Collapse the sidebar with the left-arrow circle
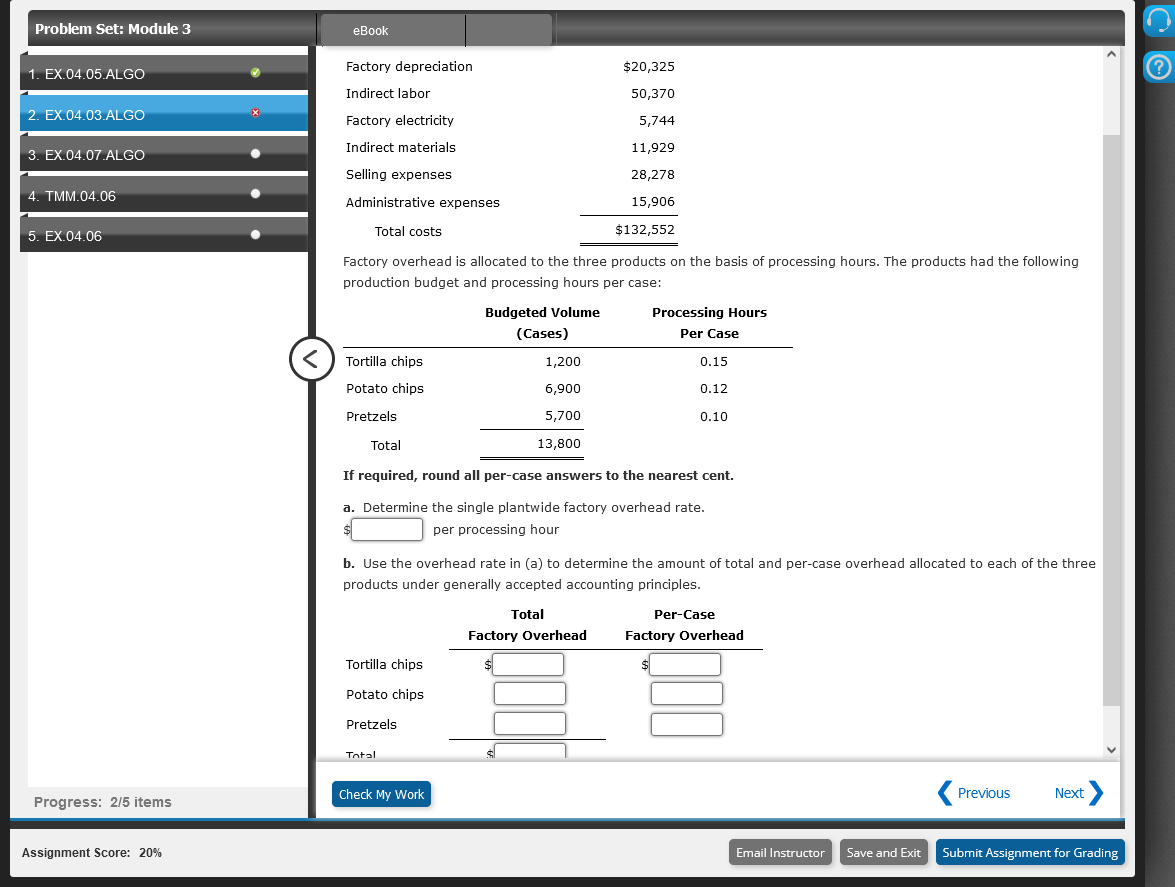This screenshot has width=1175, height=887. tap(311, 359)
